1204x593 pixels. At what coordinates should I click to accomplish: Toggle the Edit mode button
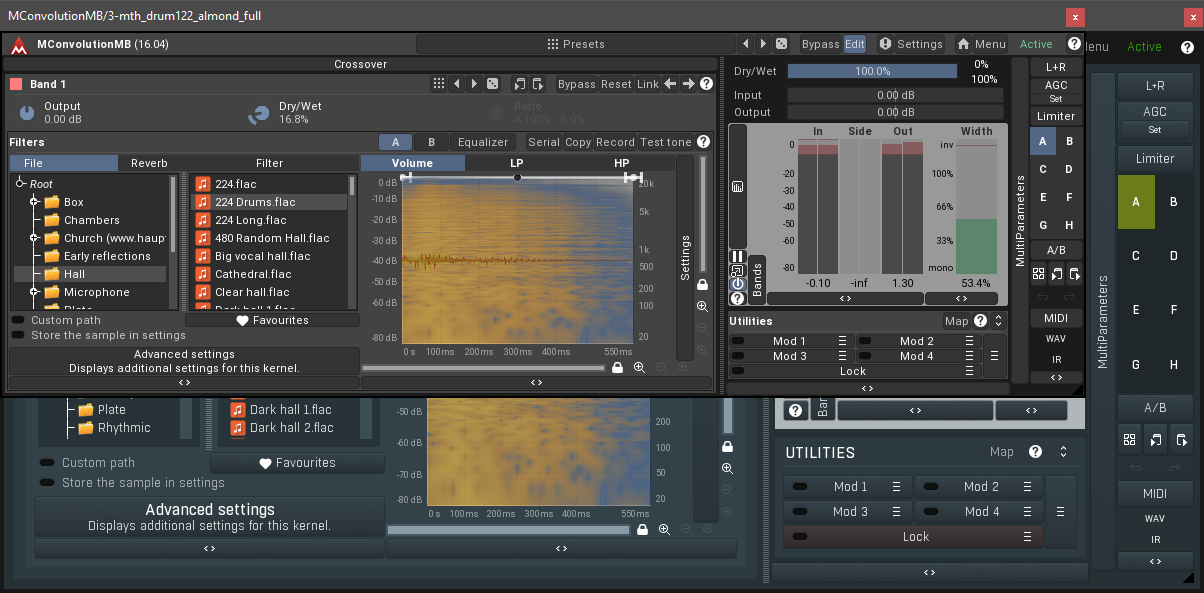point(855,44)
